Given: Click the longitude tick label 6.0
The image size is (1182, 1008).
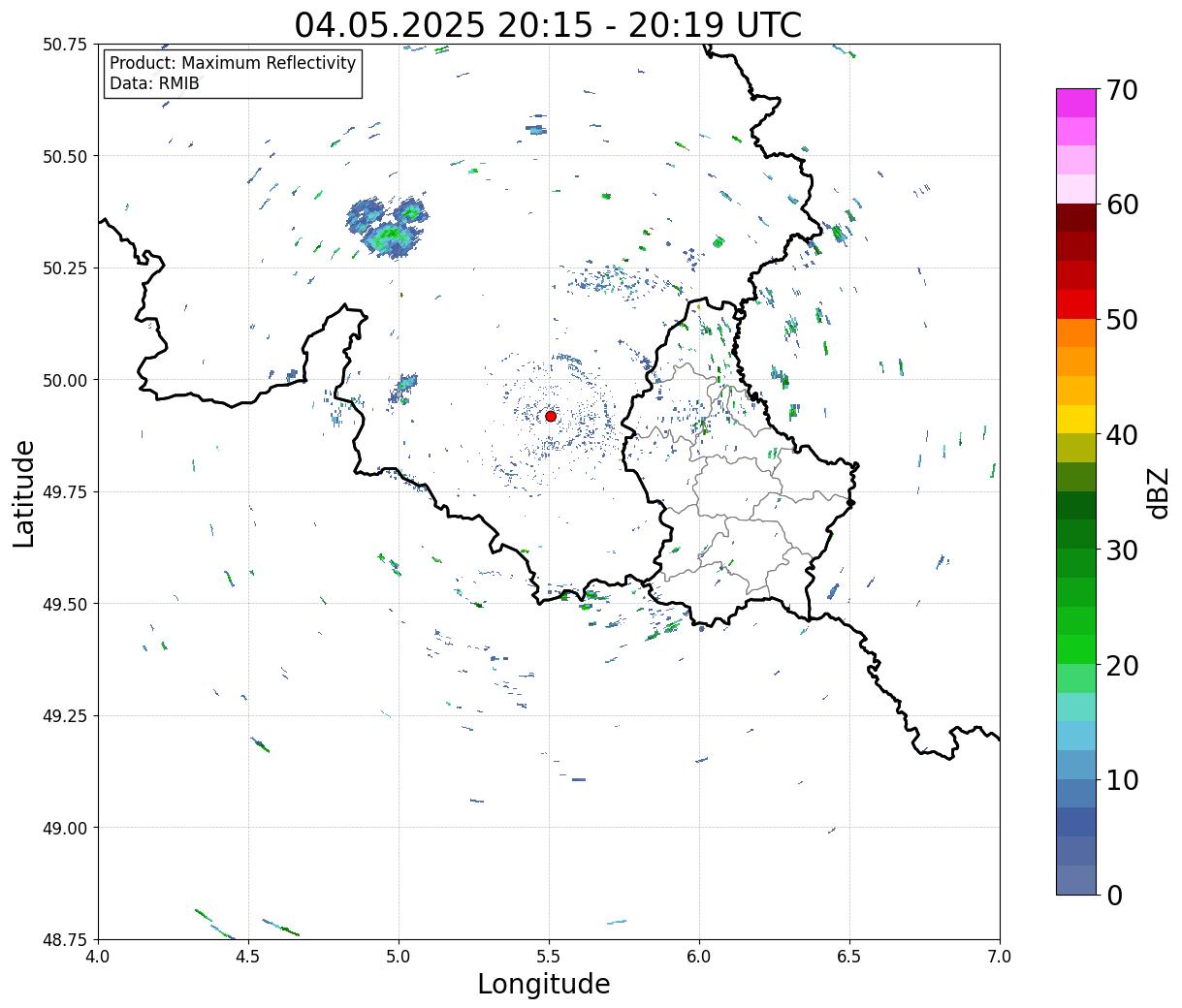Looking at the screenshot, I should (699, 957).
